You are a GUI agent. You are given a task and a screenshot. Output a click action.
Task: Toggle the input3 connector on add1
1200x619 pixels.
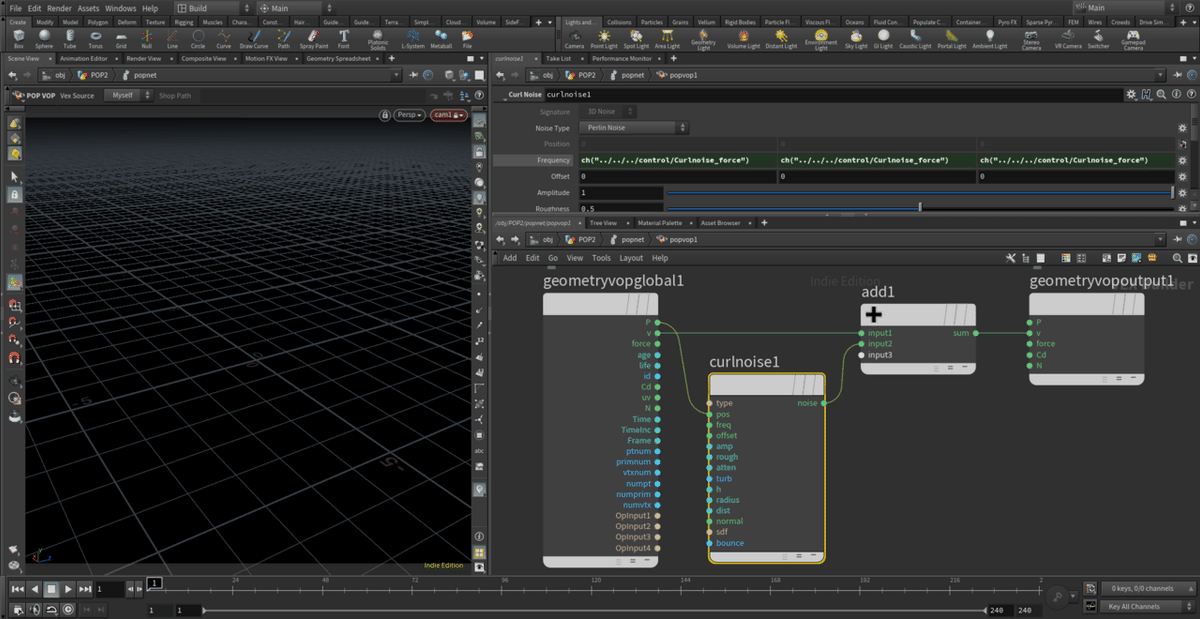(861, 355)
